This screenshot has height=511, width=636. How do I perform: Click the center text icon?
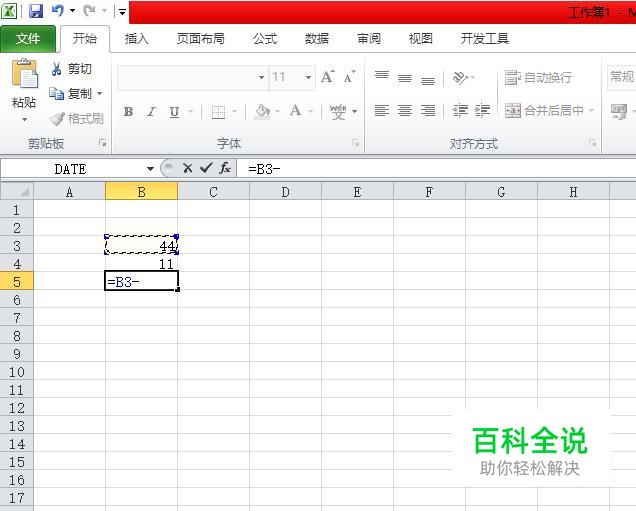pos(405,110)
